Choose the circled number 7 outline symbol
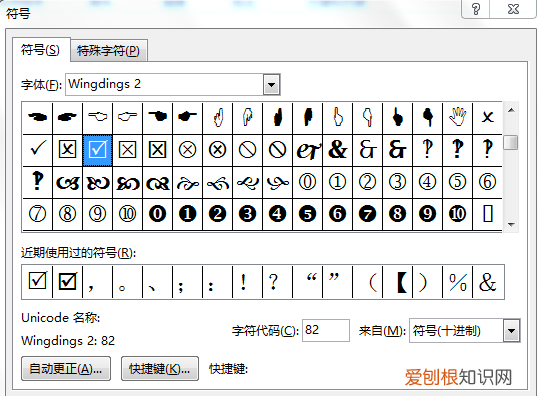 [37, 214]
